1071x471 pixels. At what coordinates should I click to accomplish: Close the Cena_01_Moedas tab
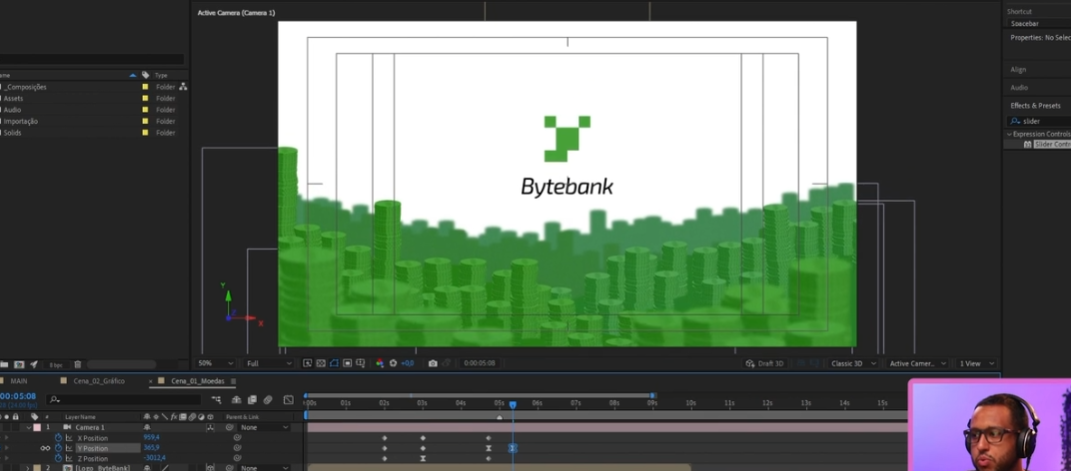150,381
